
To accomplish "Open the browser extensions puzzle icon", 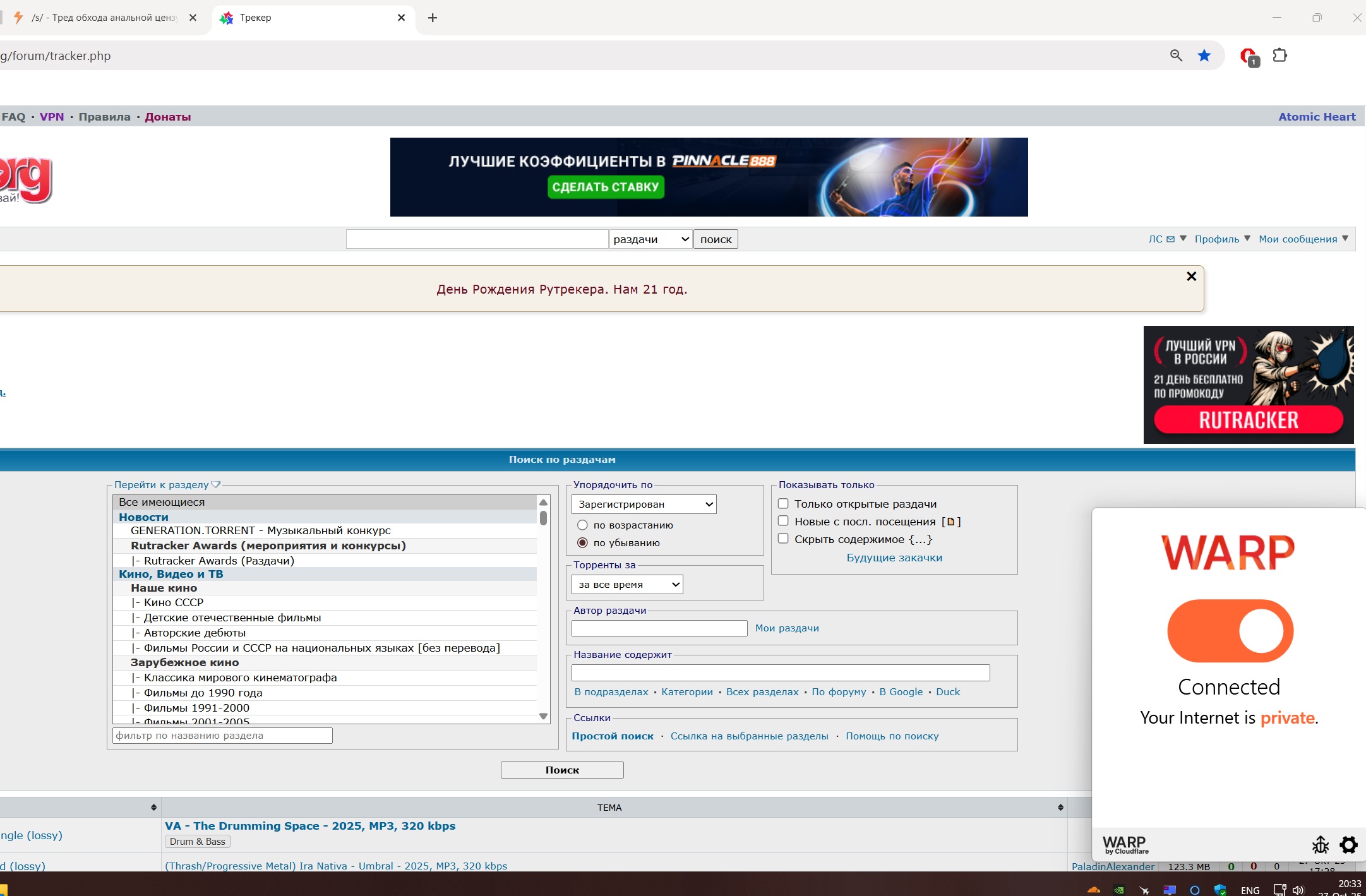I will click(x=1279, y=56).
